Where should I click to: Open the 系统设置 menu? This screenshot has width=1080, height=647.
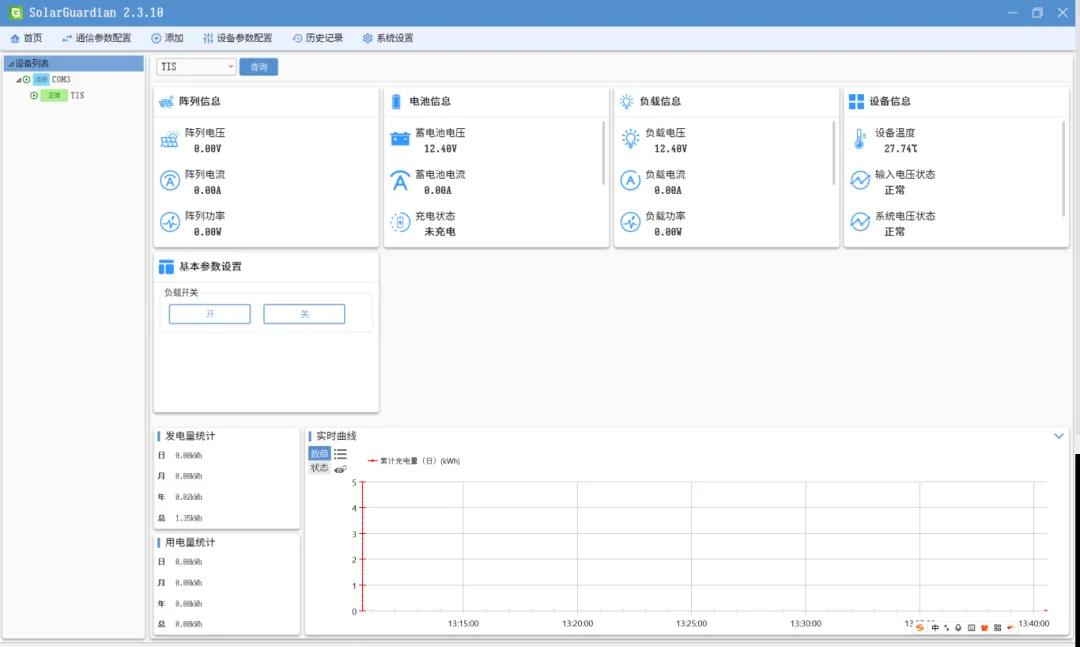point(387,38)
